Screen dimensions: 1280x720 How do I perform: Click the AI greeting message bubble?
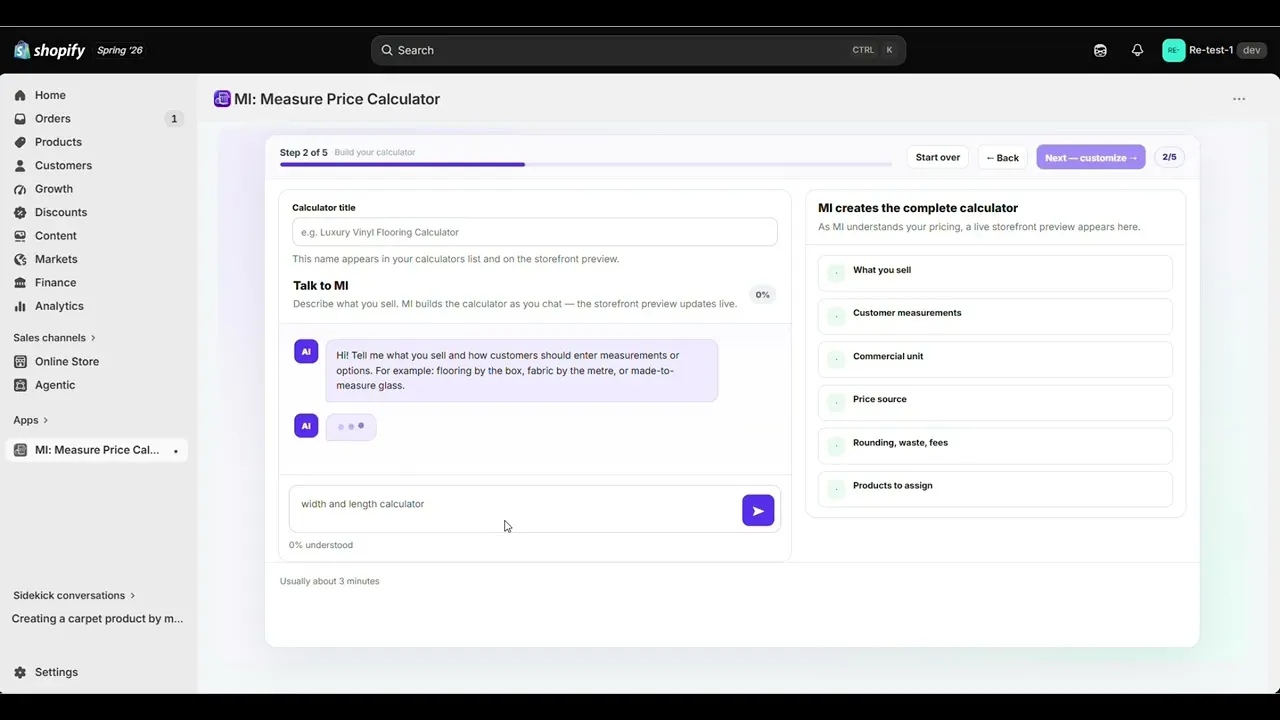[522, 370]
